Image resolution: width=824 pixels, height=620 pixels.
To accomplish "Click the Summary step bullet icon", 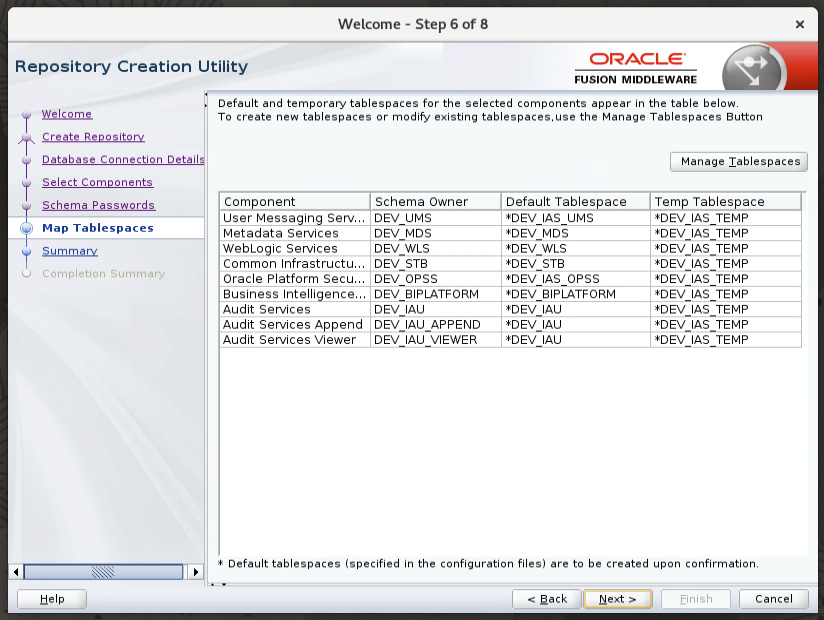I will click(x=26, y=251).
